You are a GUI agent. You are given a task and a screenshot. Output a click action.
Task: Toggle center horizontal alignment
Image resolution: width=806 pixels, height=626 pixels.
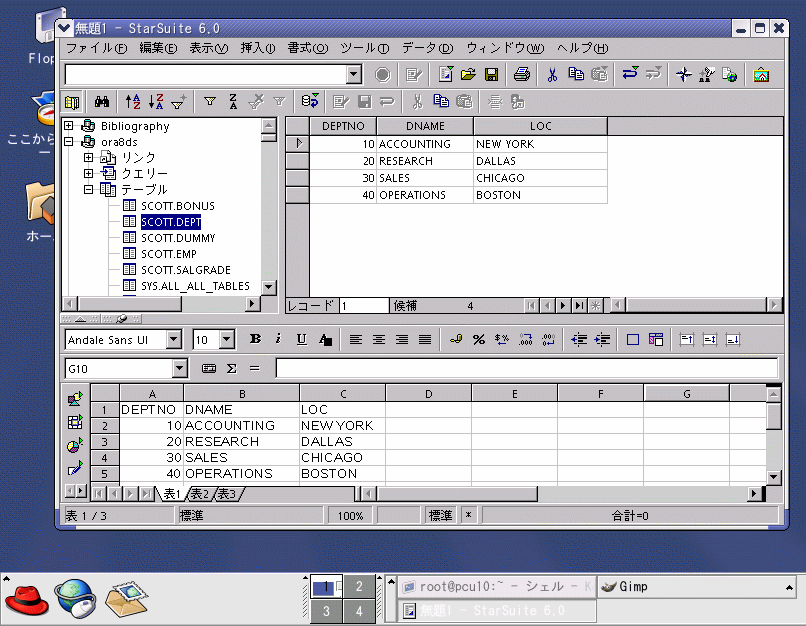tap(379, 339)
